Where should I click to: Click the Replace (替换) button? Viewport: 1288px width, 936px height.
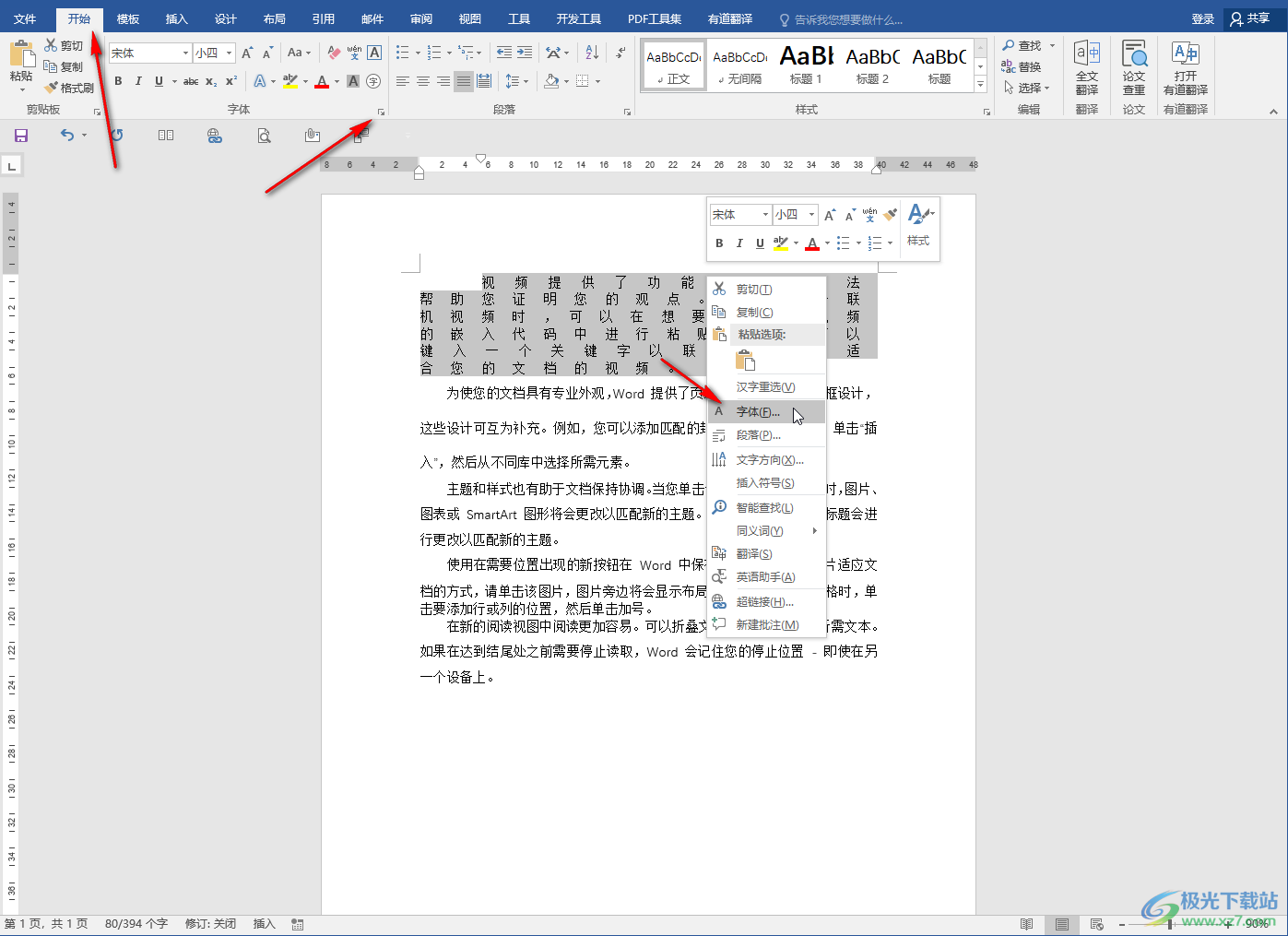coord(1022,66)
